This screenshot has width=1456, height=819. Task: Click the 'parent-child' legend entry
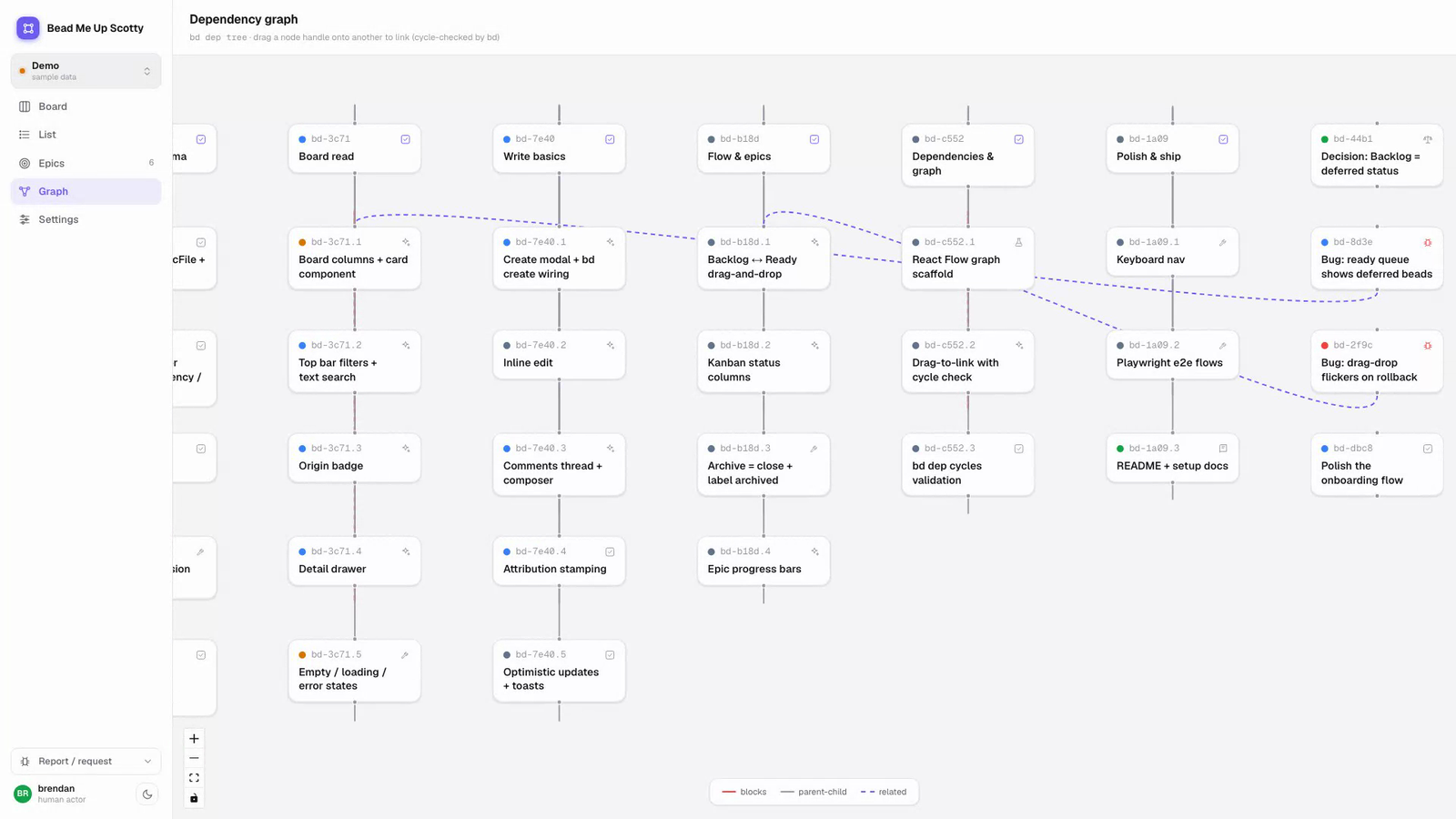pos(814,792)
